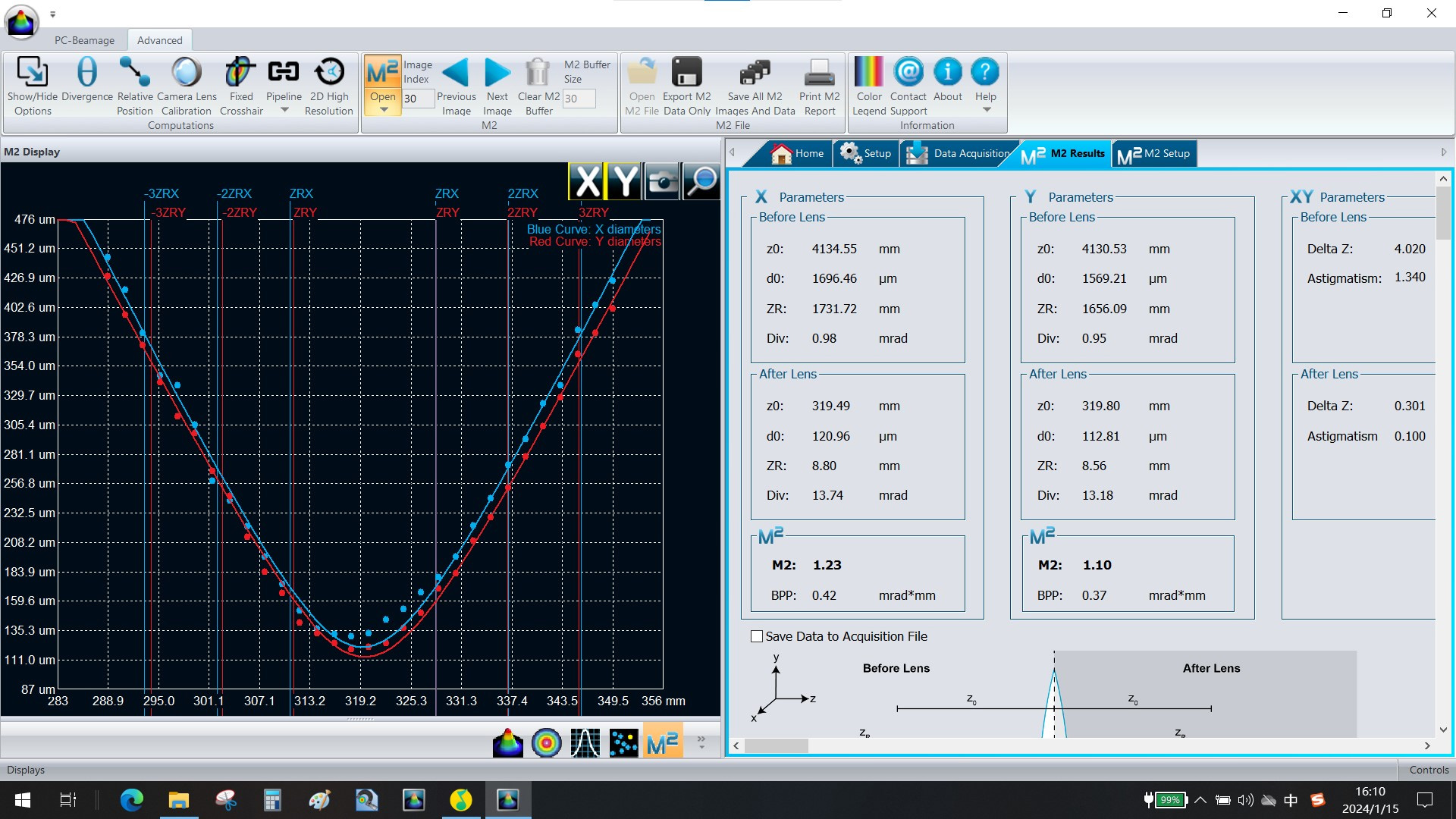Click the snapshot camera icon on graph
The width and height of the screenshot is (1456, 819).
click(663, 181)
